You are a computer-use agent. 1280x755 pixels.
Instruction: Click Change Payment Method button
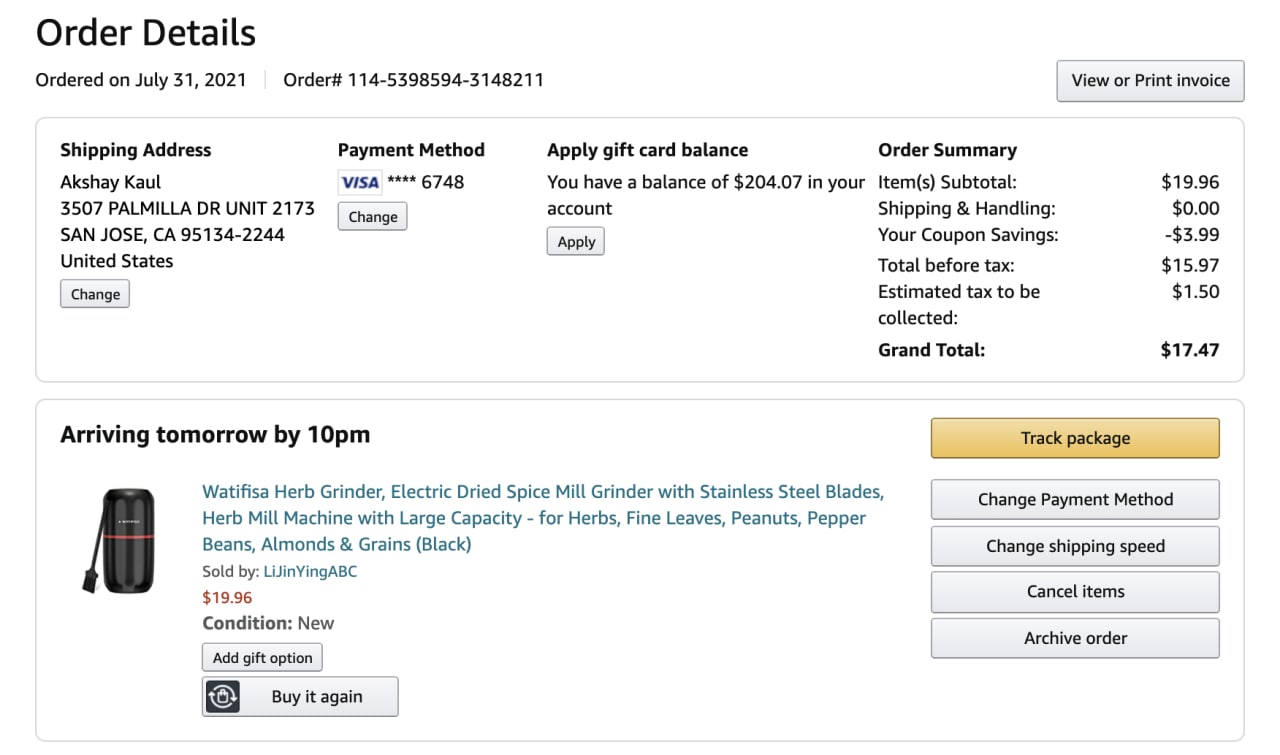(x=1075, y=500)
